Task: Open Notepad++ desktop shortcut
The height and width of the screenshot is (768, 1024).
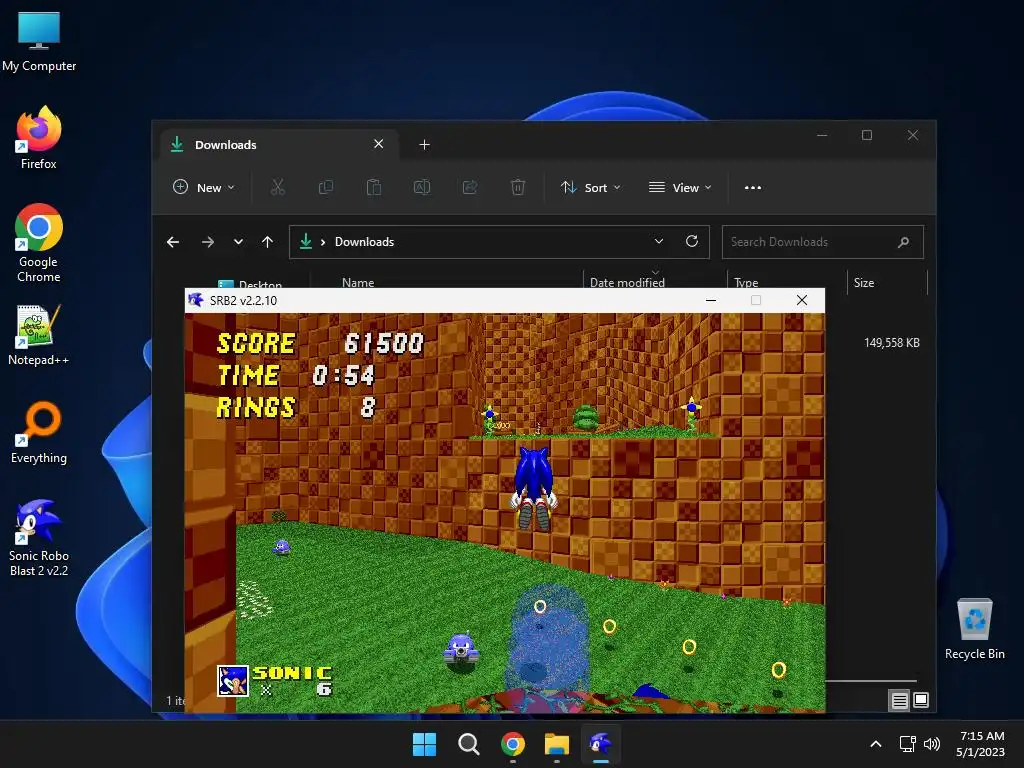Action: (39, 335)
